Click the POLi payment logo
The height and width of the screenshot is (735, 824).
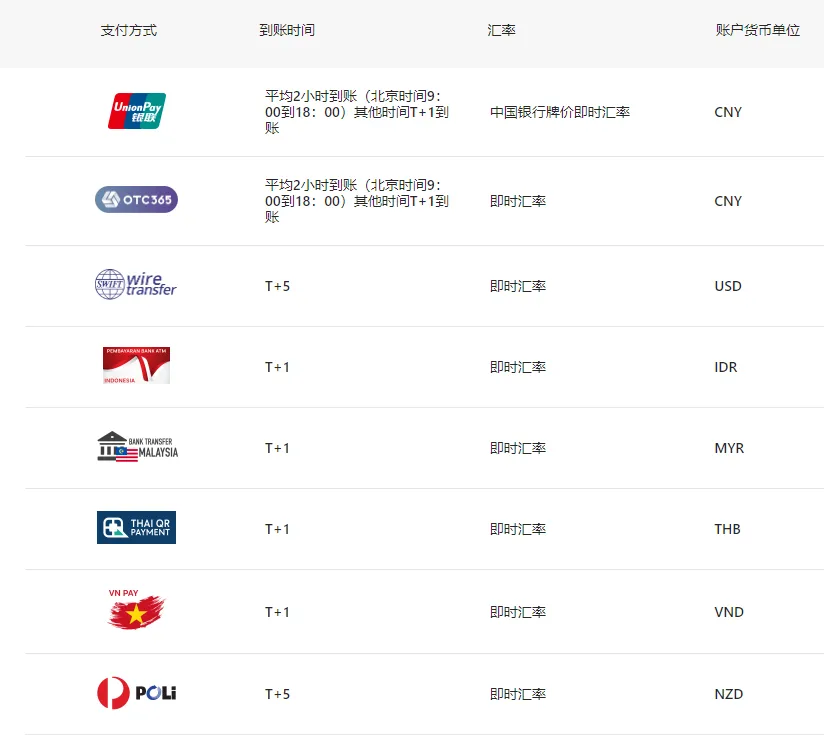(137, 693)
